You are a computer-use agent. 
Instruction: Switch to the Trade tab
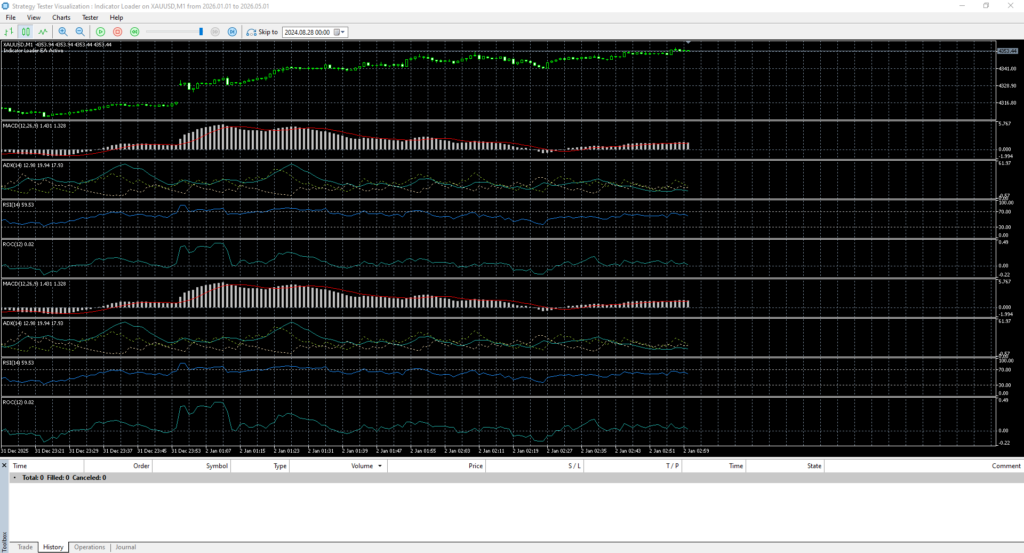tap(25, 547)
